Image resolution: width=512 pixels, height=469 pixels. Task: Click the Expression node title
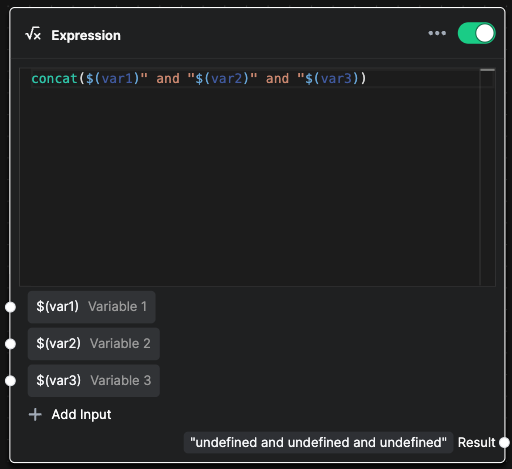pyautogui.click(x=86, y=35)
